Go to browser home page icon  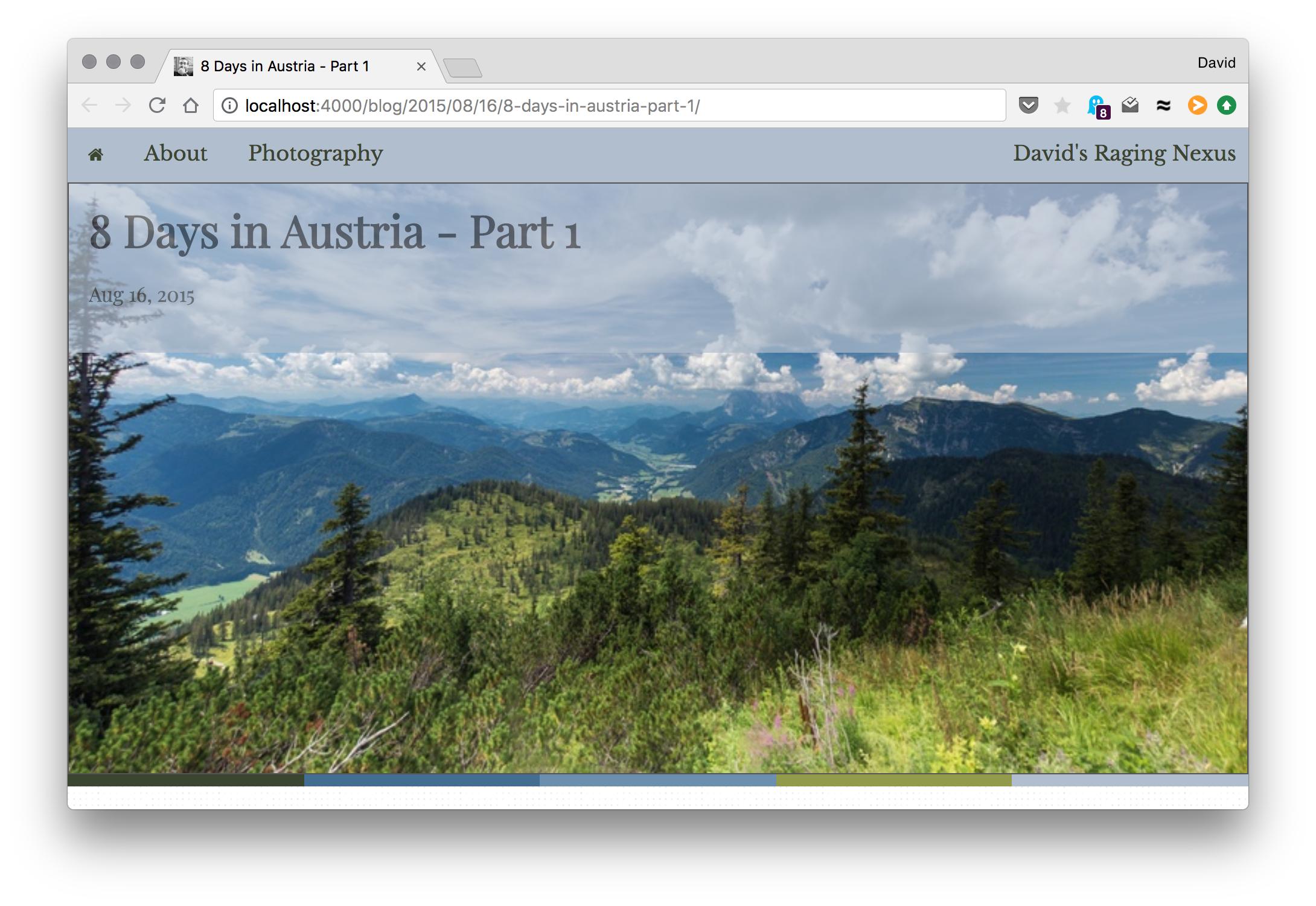pyautogui.click(x=191, y=105)
